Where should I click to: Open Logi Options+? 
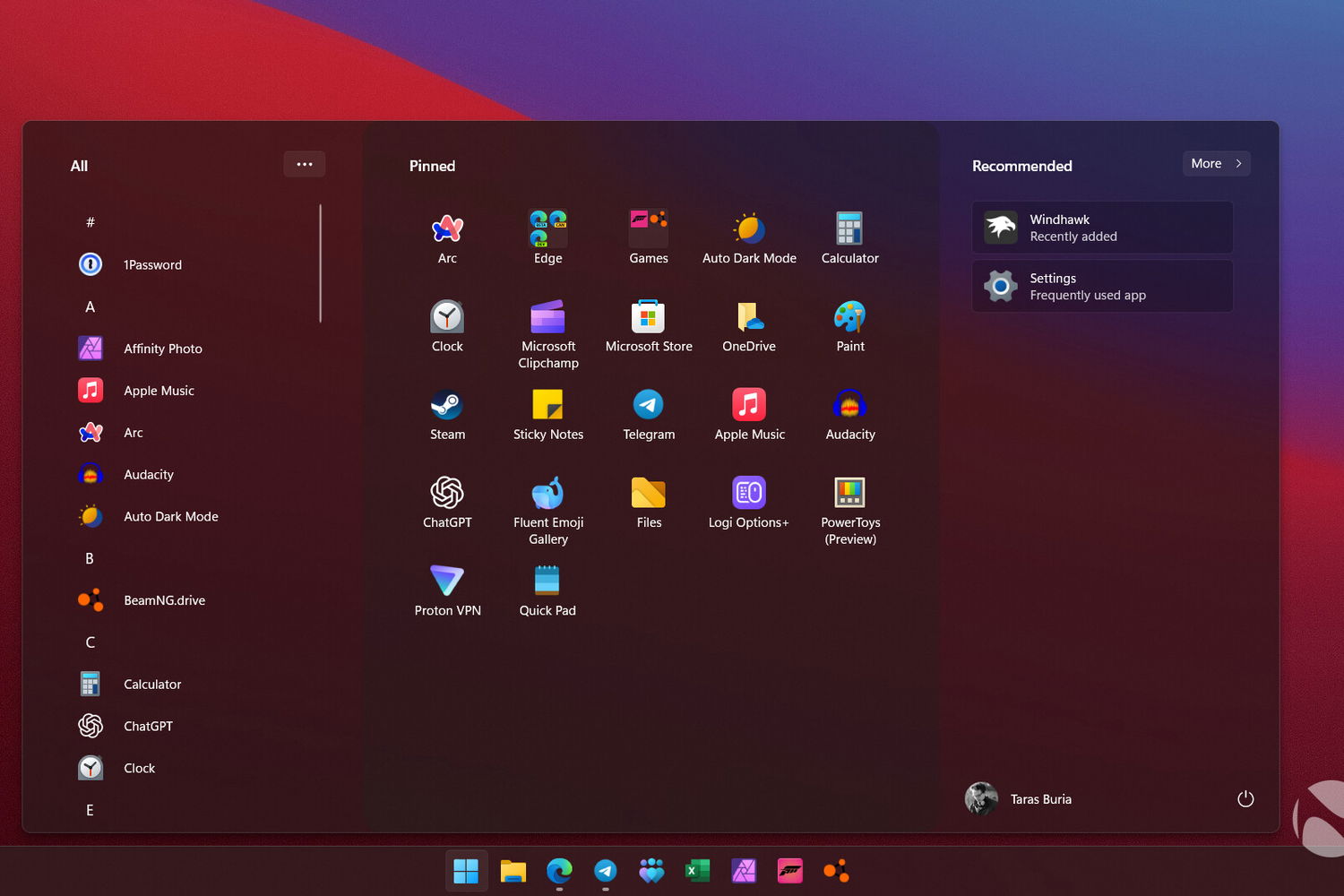click(750, 502)
